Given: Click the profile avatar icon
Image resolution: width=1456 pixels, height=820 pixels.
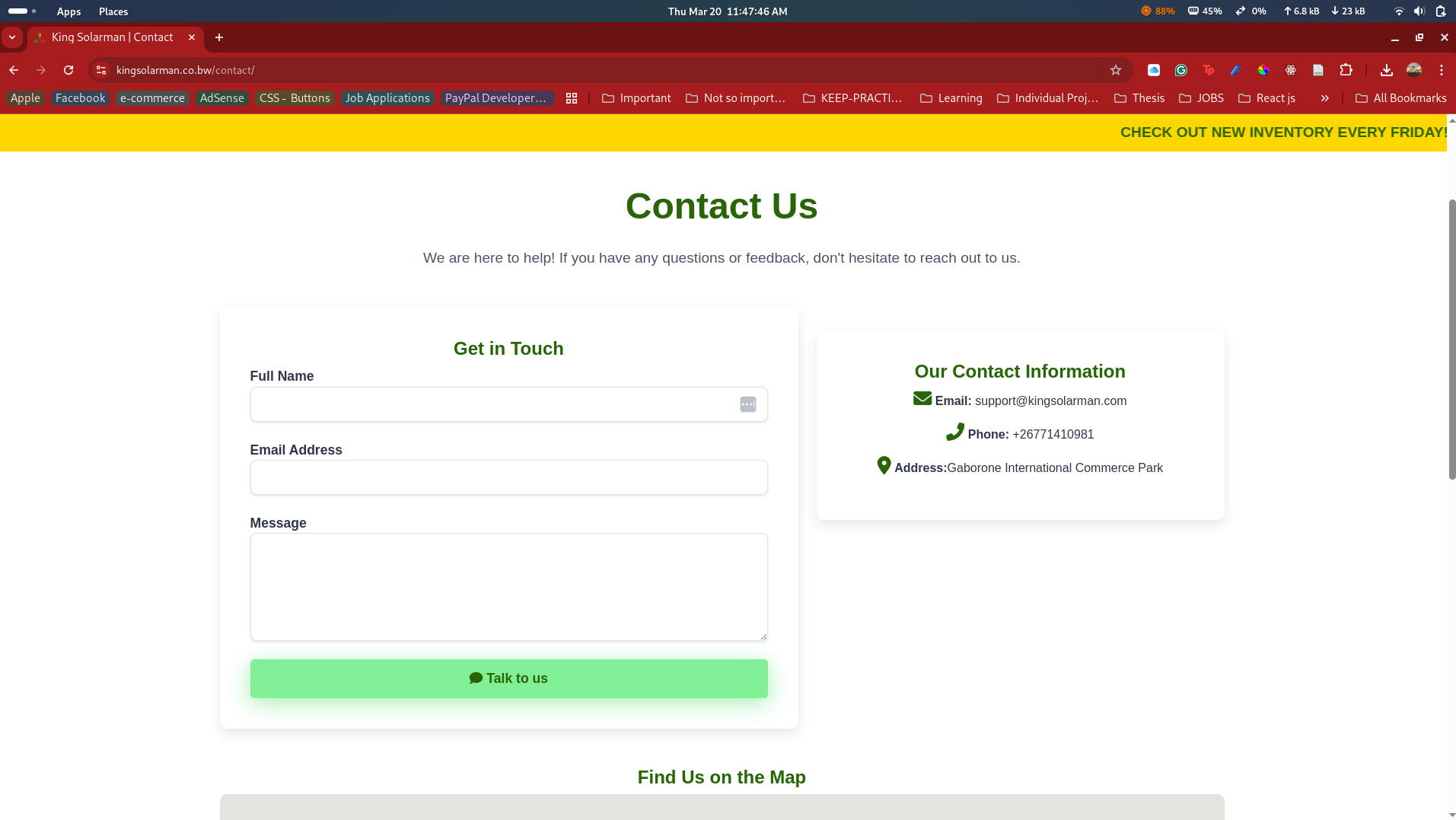Looking at the screenshot, I should pos(1414,70).
